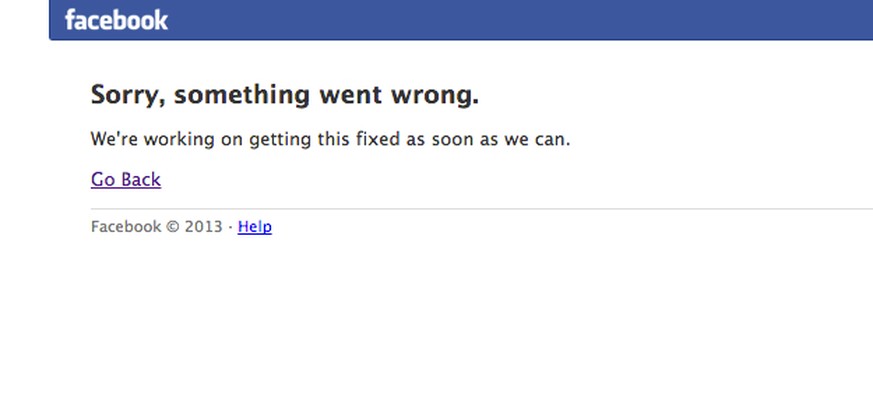Viewport: 873px width, 401px height.
Task: Open the Help link in footer
Action: [255, 227]
